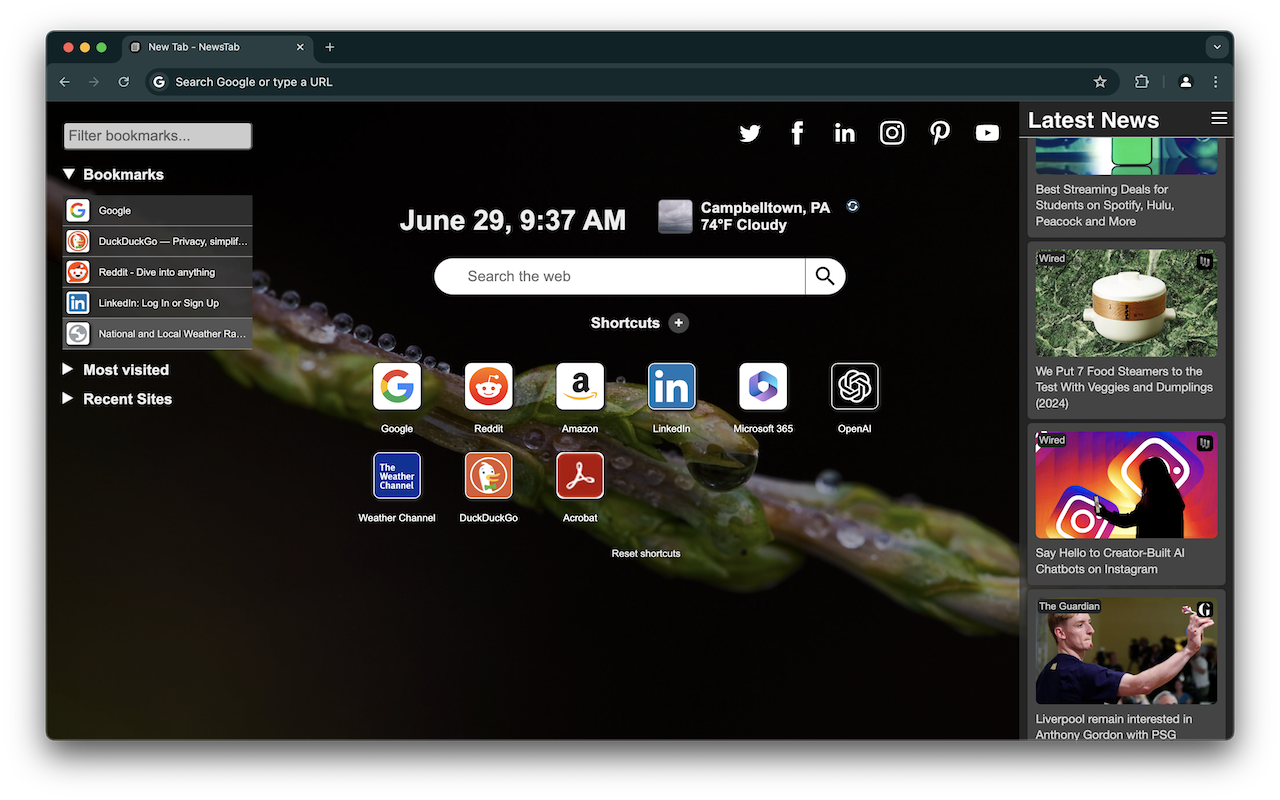The image size is (1280, 800).
Task: Click the Campbelltown, PA weather location
Action: click(765, 208)
